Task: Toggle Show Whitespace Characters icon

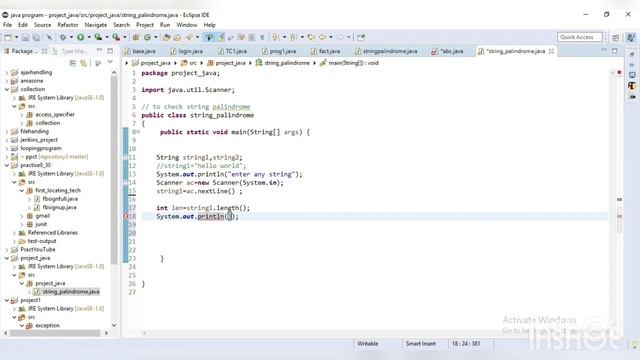Action: 262,38
